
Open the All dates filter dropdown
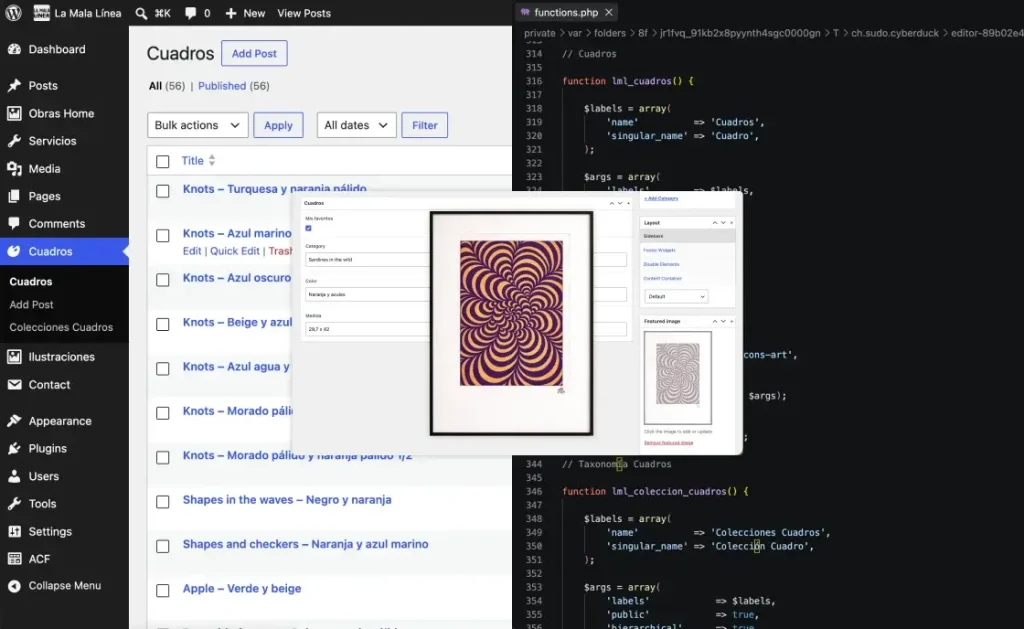pyautogui.click(x=357, y=125)
